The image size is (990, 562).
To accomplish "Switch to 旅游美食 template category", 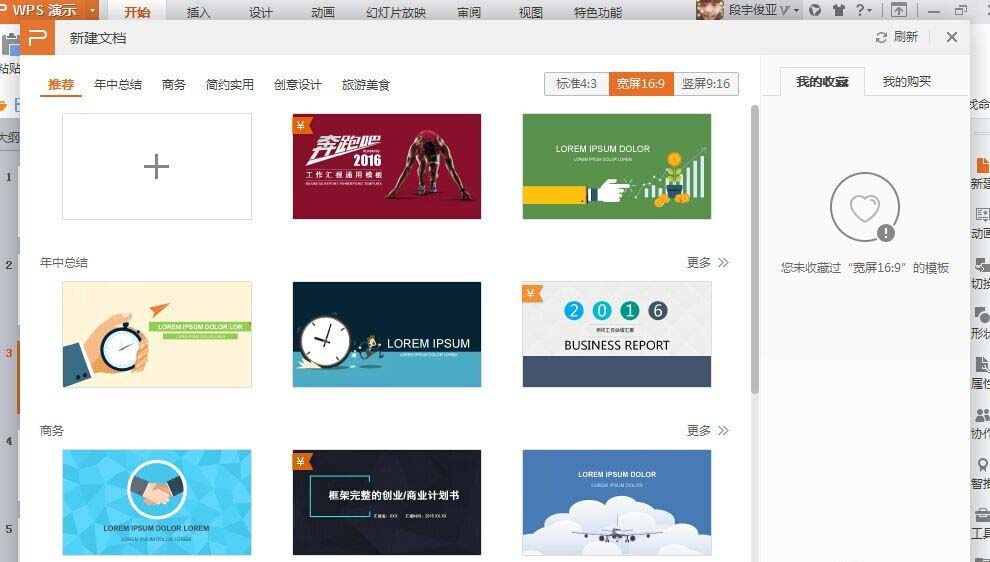I will [366, 85].
